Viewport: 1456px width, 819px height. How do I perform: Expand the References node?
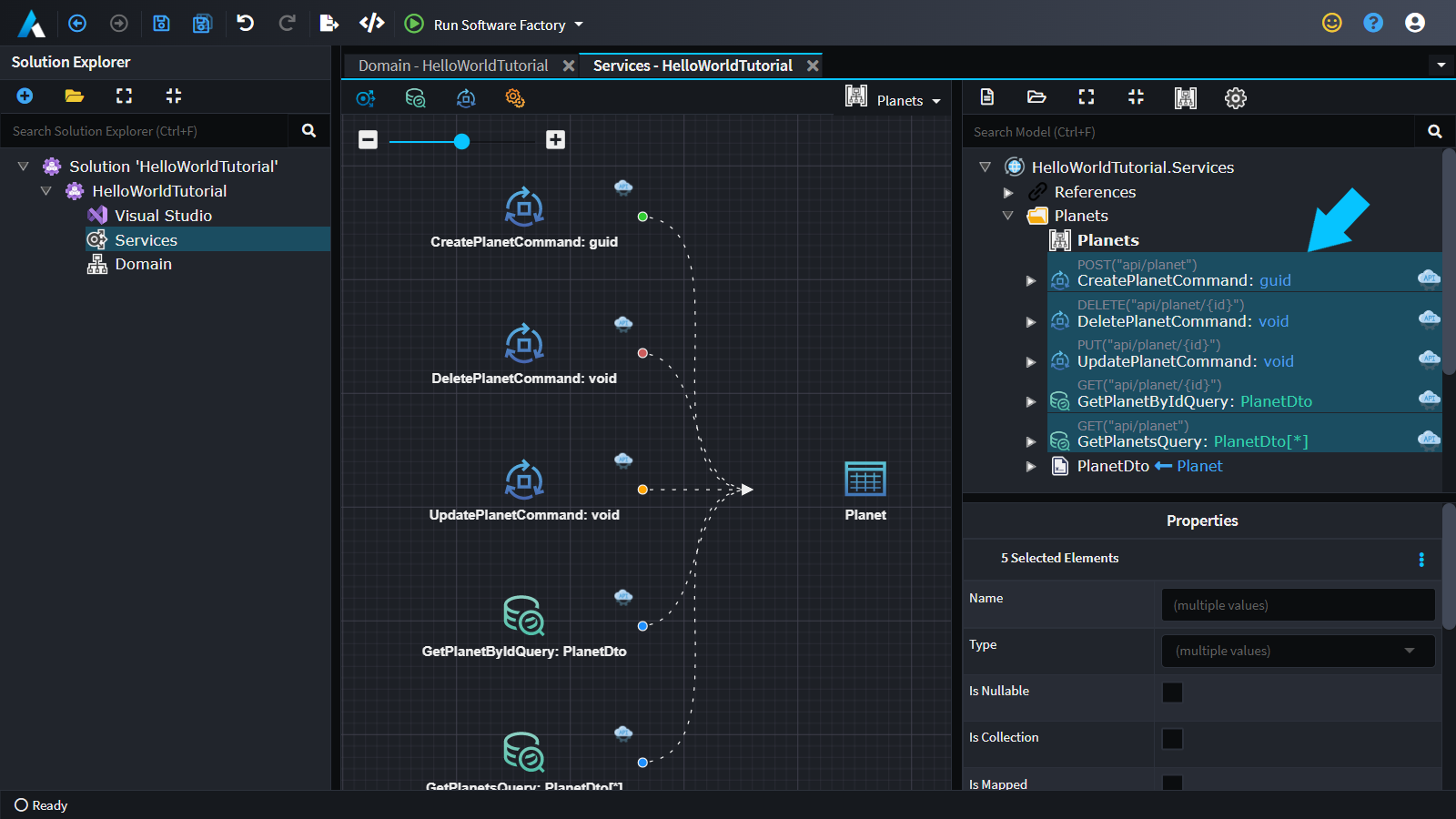click(x=1007, y=192)
